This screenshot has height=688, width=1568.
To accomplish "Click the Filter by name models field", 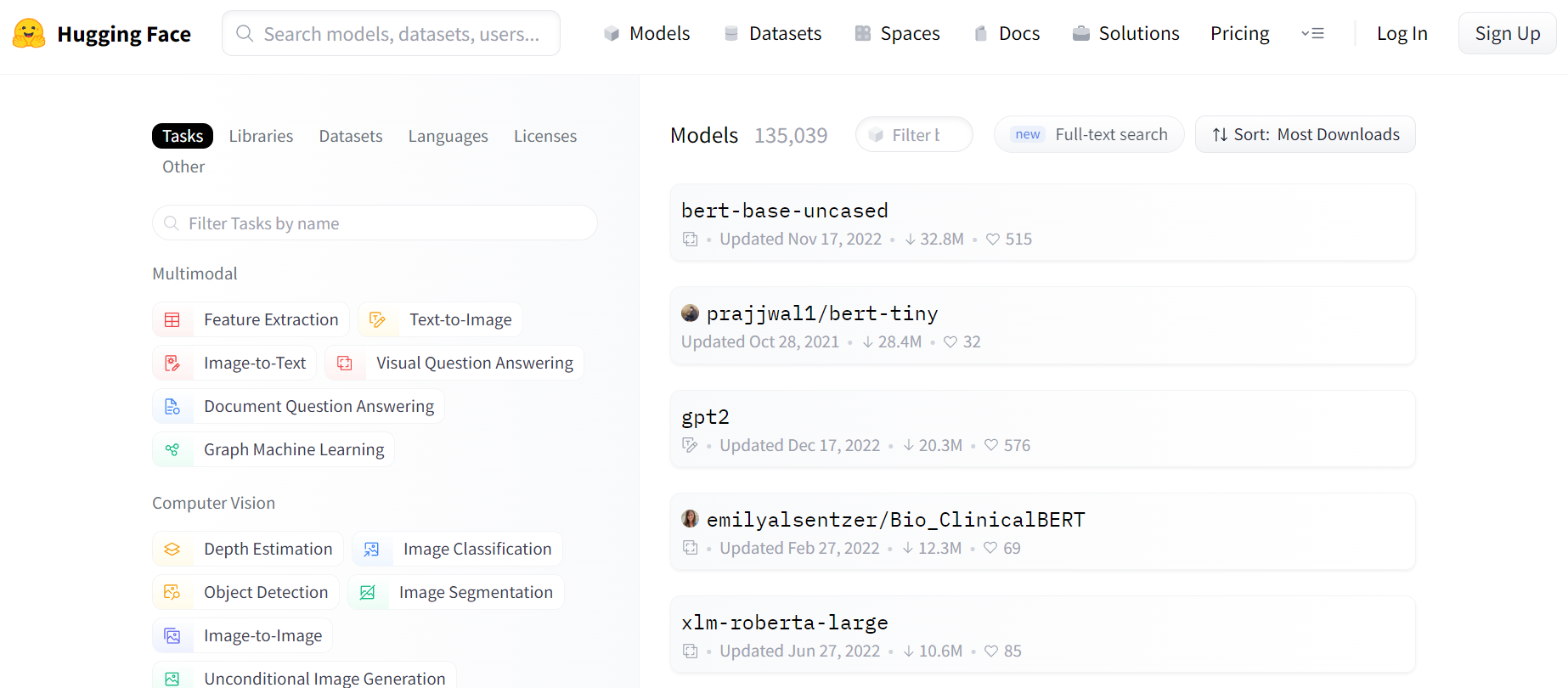I will 914,134.
